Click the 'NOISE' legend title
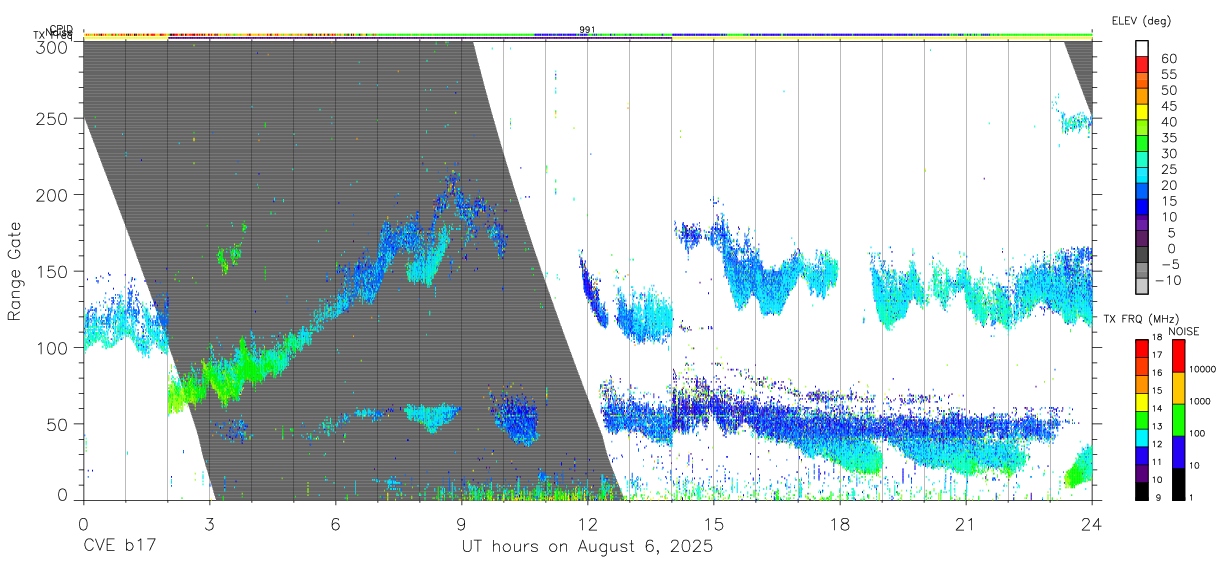Image resolution: width=1228 pixels, height=567 pixels. (1185, 331)
